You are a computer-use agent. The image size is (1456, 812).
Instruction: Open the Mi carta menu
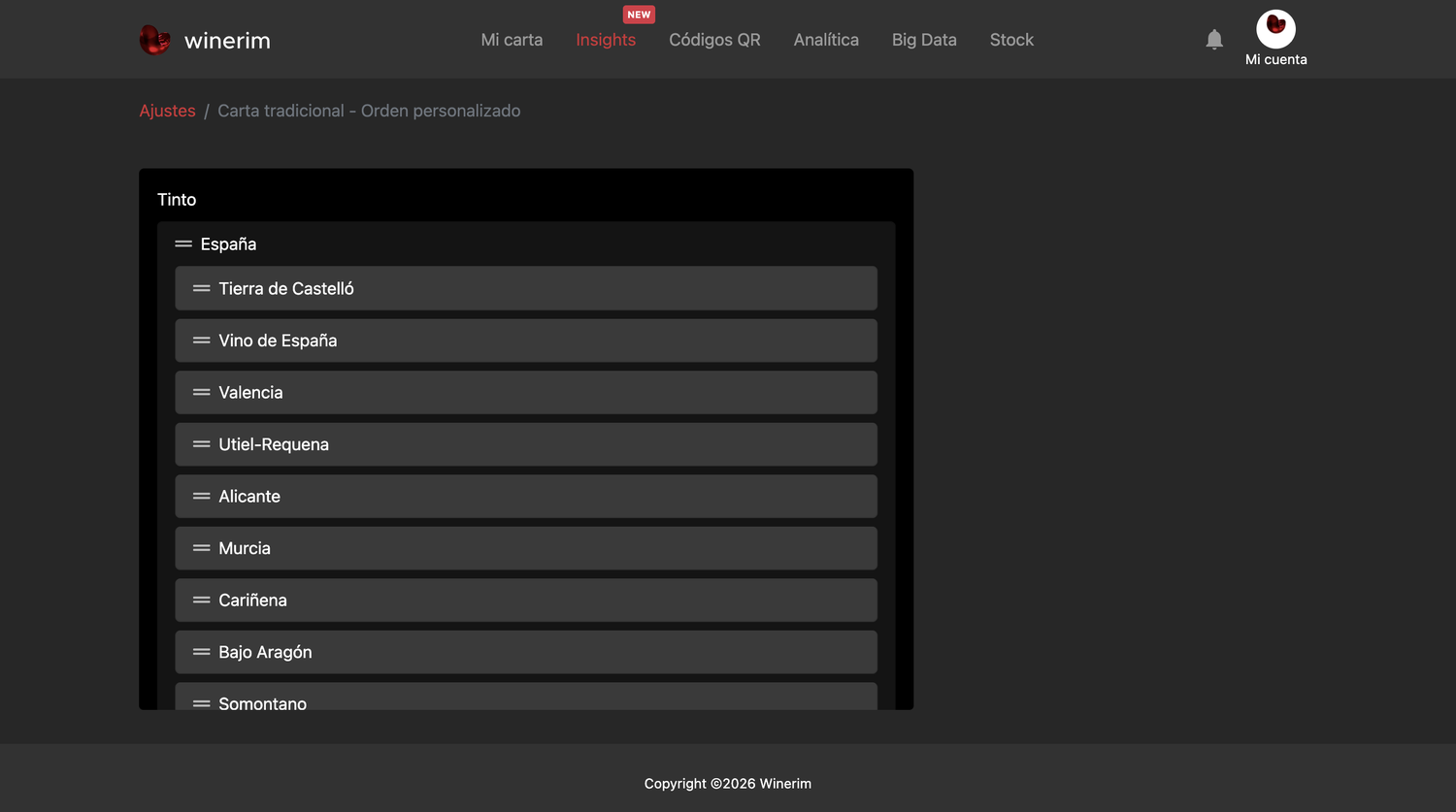coord(512,40)
